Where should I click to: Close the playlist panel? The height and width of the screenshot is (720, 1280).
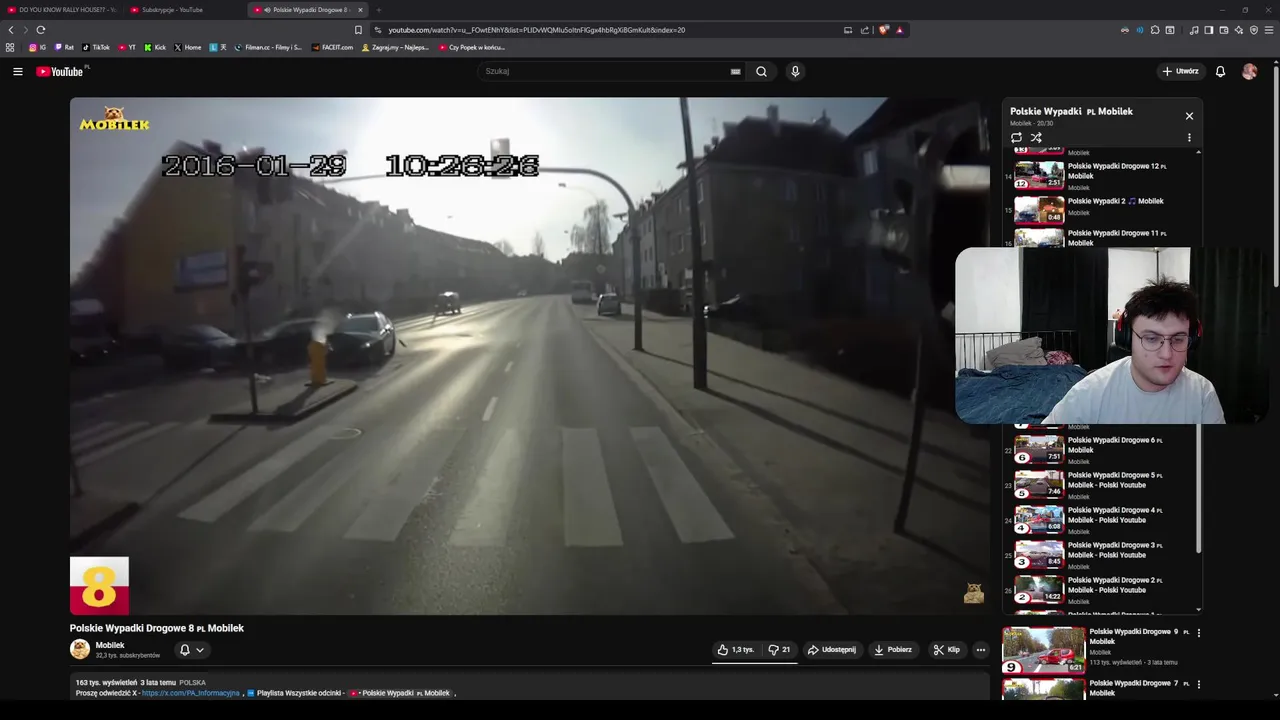[x=1189, y=116]
